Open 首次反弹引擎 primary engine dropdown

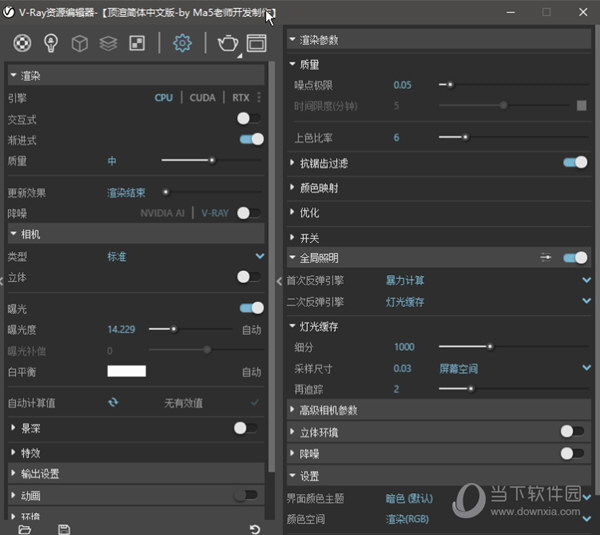point(587,280)
